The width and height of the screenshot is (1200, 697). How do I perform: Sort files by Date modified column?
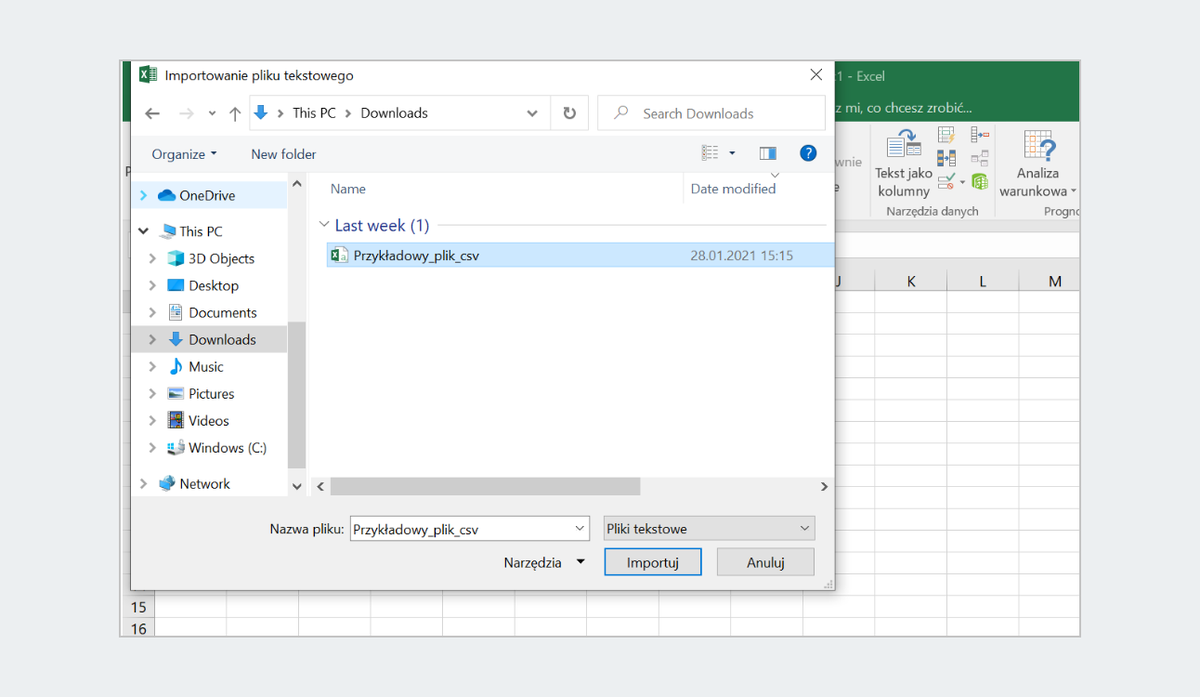click(x=733, y=189)
